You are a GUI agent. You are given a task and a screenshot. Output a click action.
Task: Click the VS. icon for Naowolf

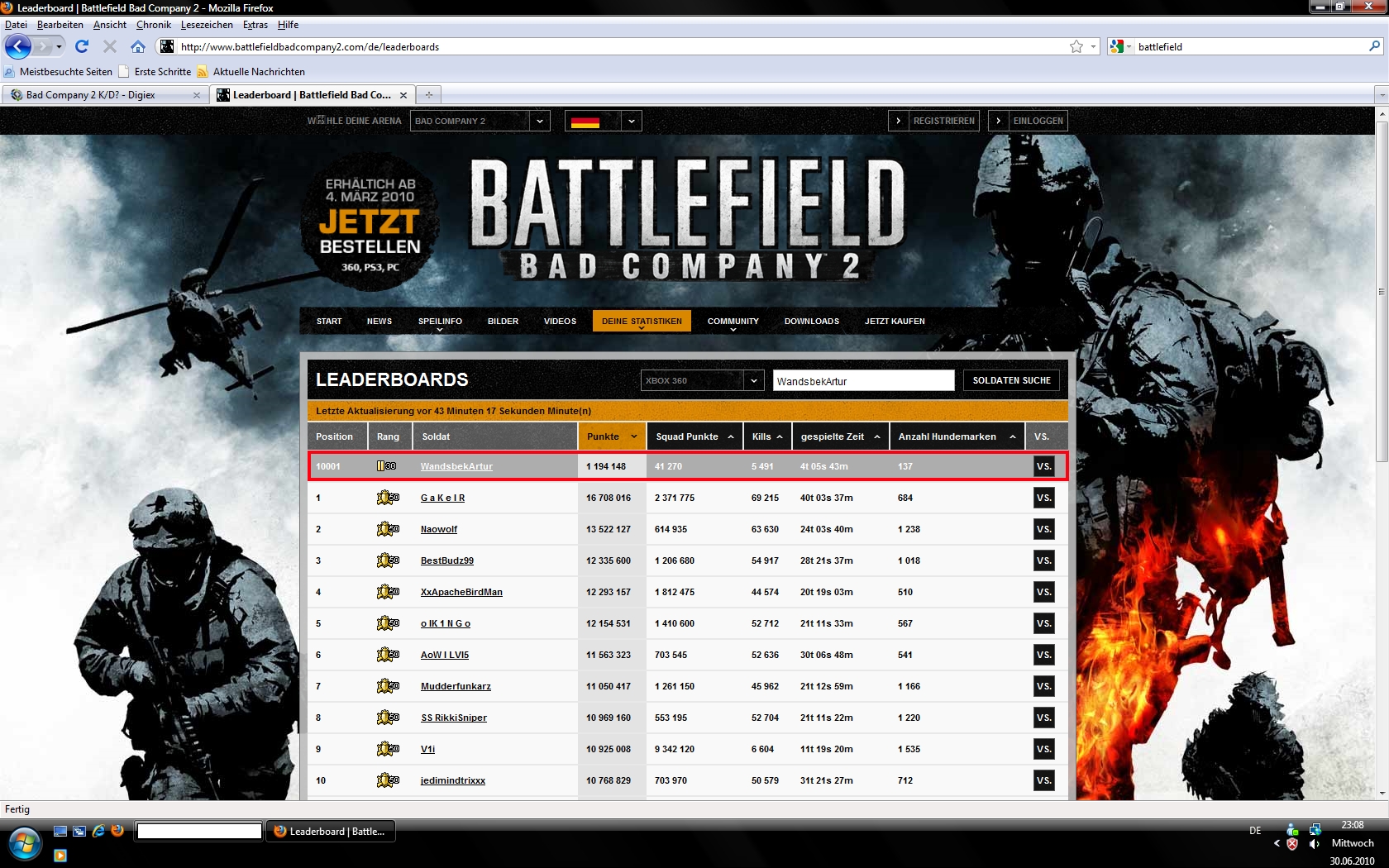[1044, 529]
